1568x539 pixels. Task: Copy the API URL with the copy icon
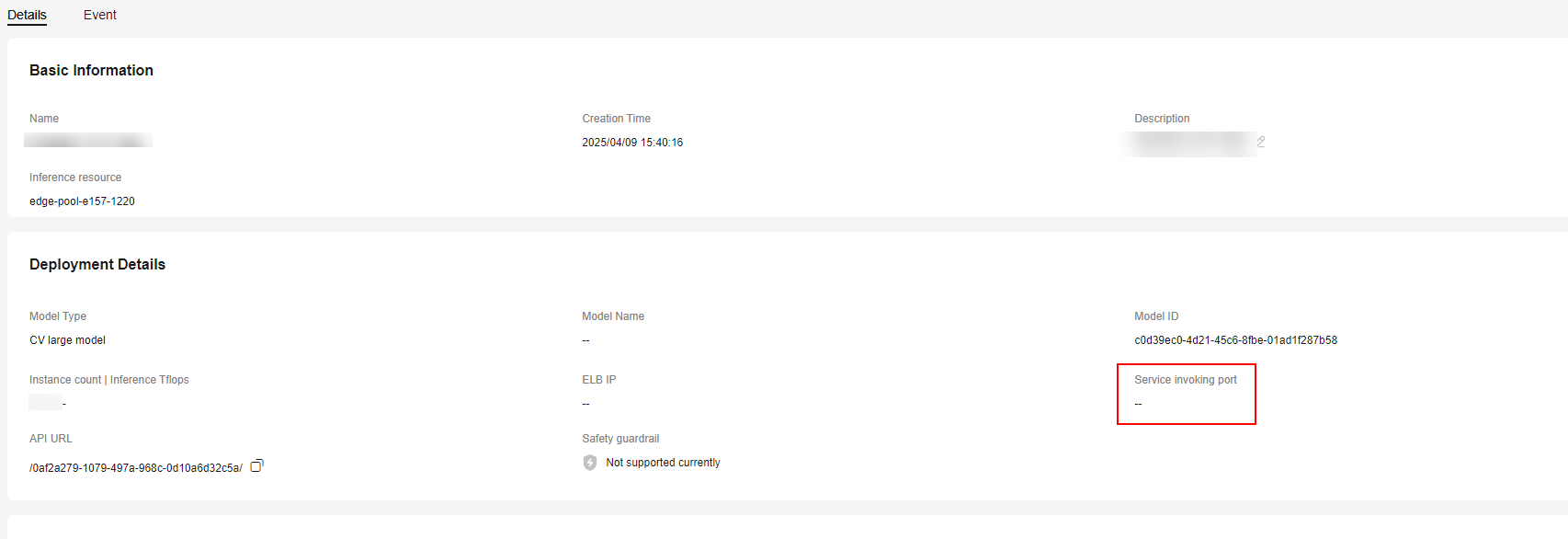click(x=257, y=465)
